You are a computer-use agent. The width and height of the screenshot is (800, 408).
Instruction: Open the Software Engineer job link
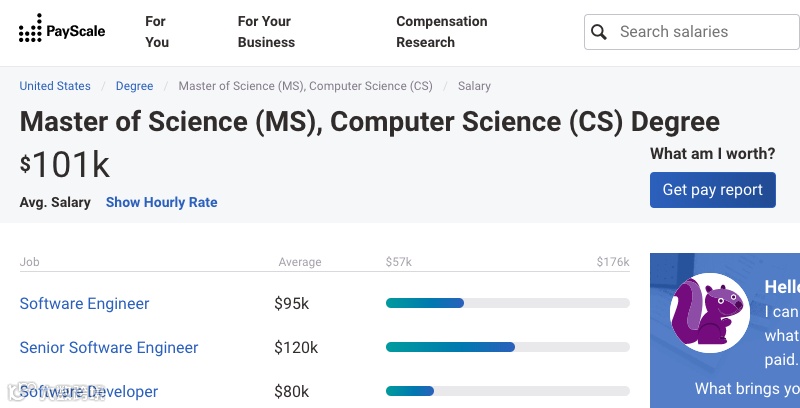click(84, 303)
